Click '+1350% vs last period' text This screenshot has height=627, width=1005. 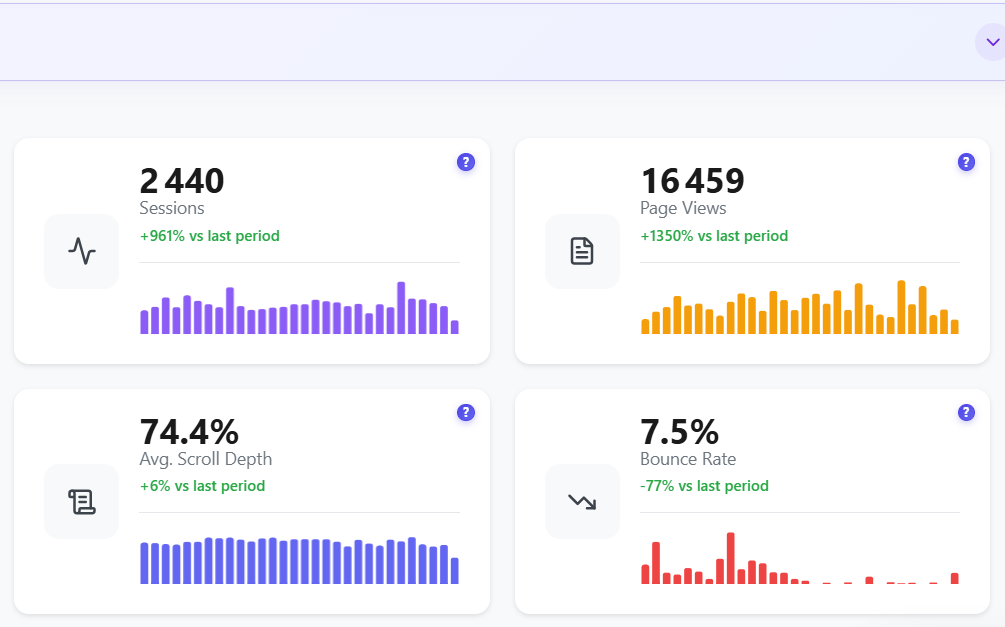point(714,236)
